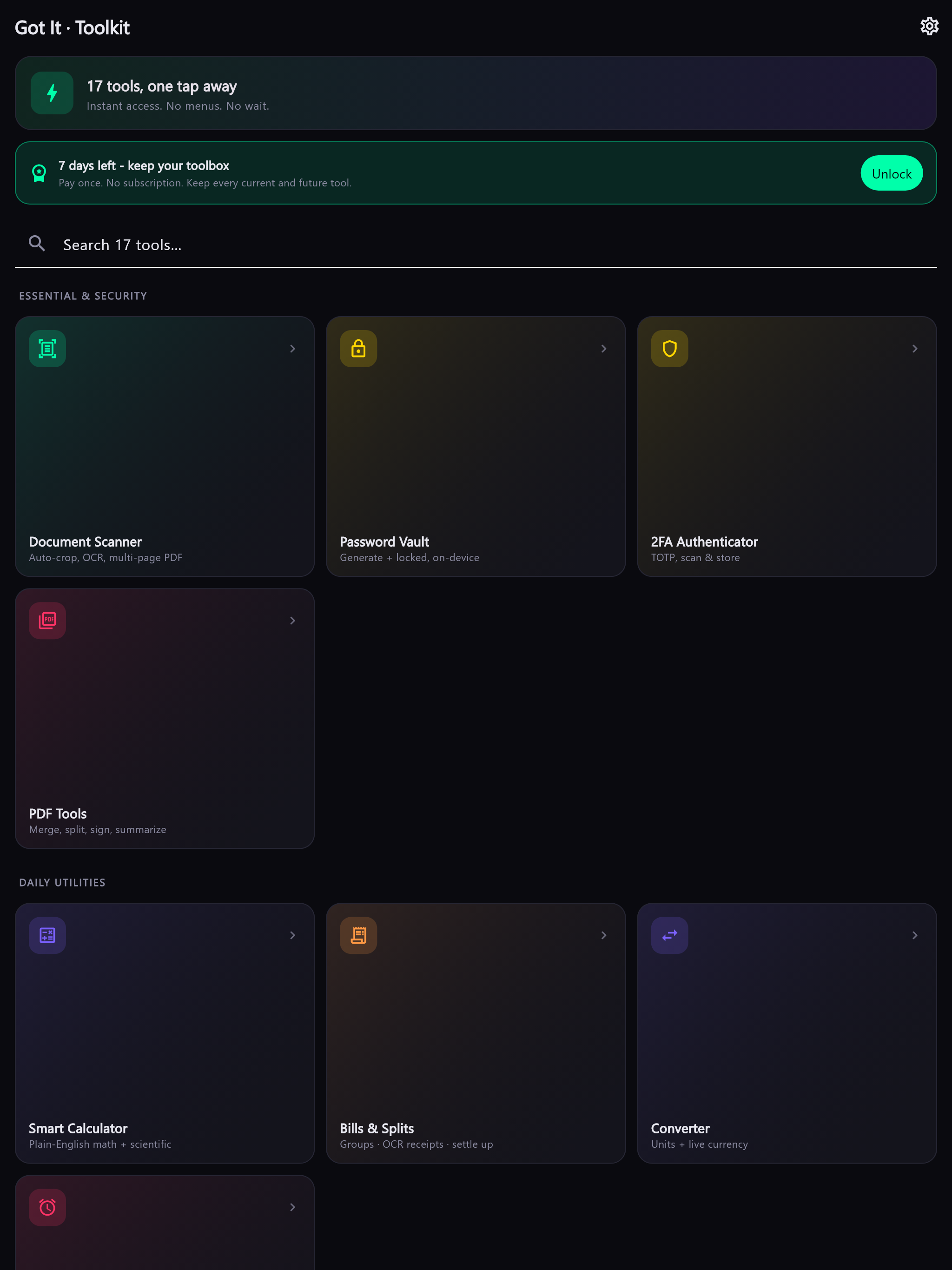Click the 'Got It · Toolkit' app title
The height and width of the screenshot is (1270, 952).
tap(73, 27)
